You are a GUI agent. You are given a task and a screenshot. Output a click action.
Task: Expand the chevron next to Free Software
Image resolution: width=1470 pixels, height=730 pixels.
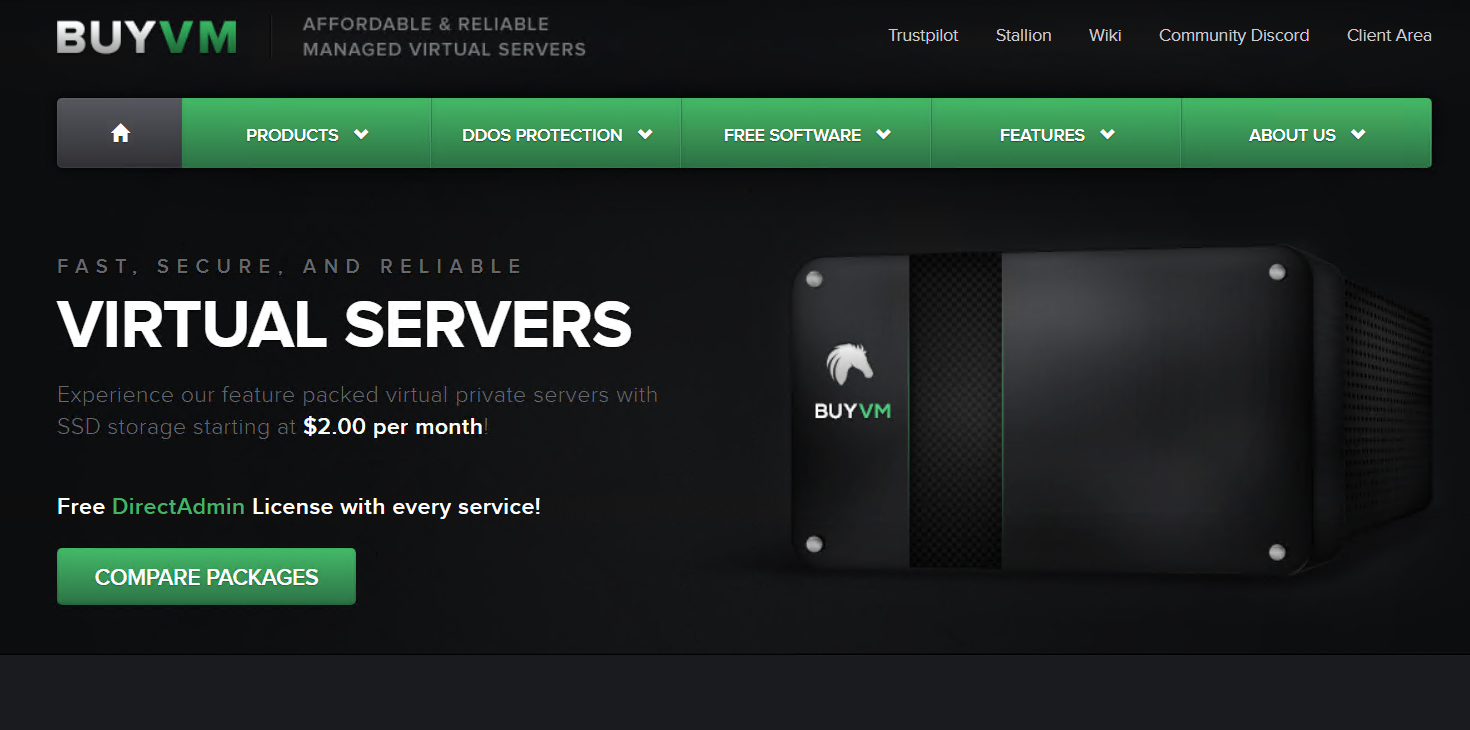pos(883,134)
